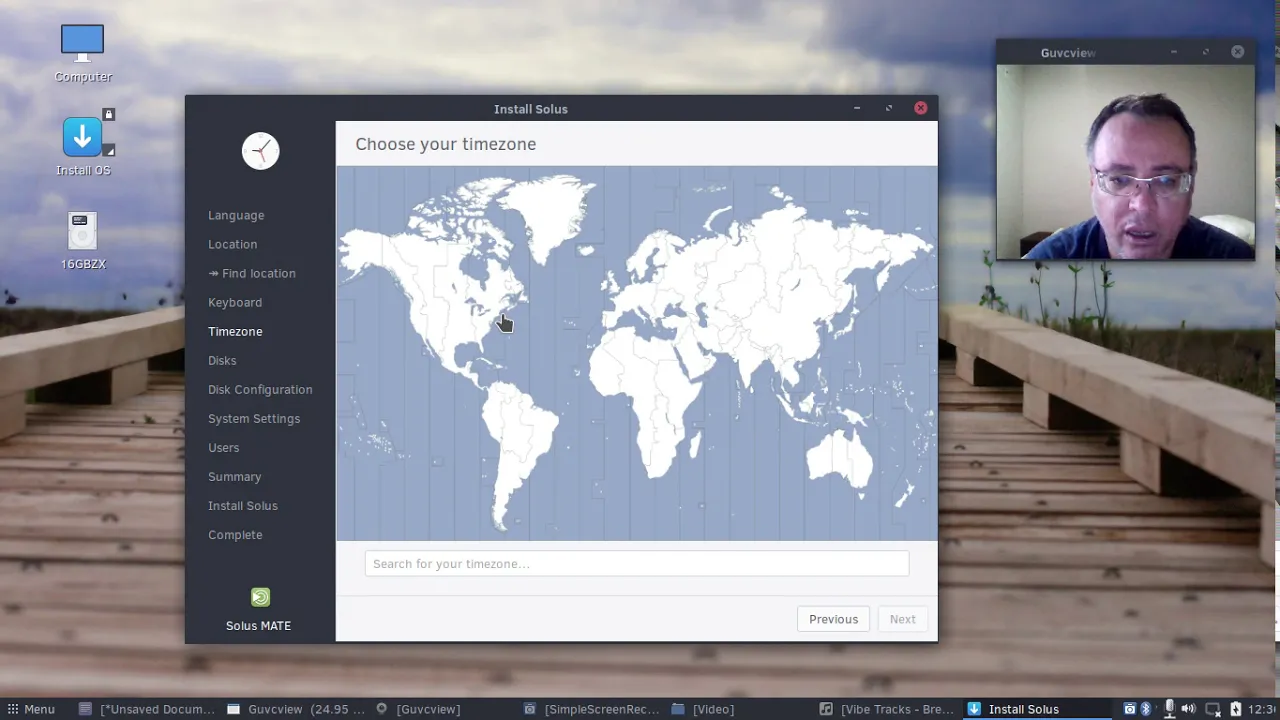The width and height of the screenshot is (1280, 720).
Task: Click the microphone tray icon
Action: point(1169,709)
